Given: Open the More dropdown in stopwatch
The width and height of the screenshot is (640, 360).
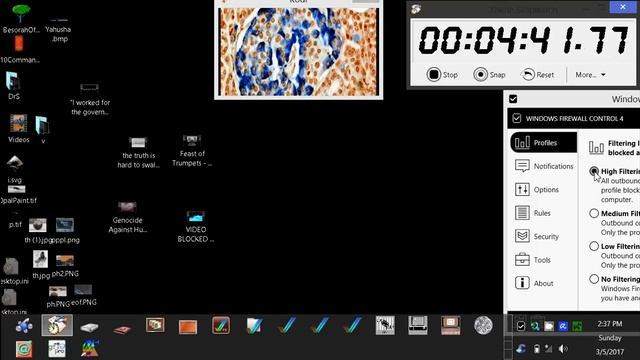Looking at the screenshot, I should pyautogui.click(x=590, y=75).
